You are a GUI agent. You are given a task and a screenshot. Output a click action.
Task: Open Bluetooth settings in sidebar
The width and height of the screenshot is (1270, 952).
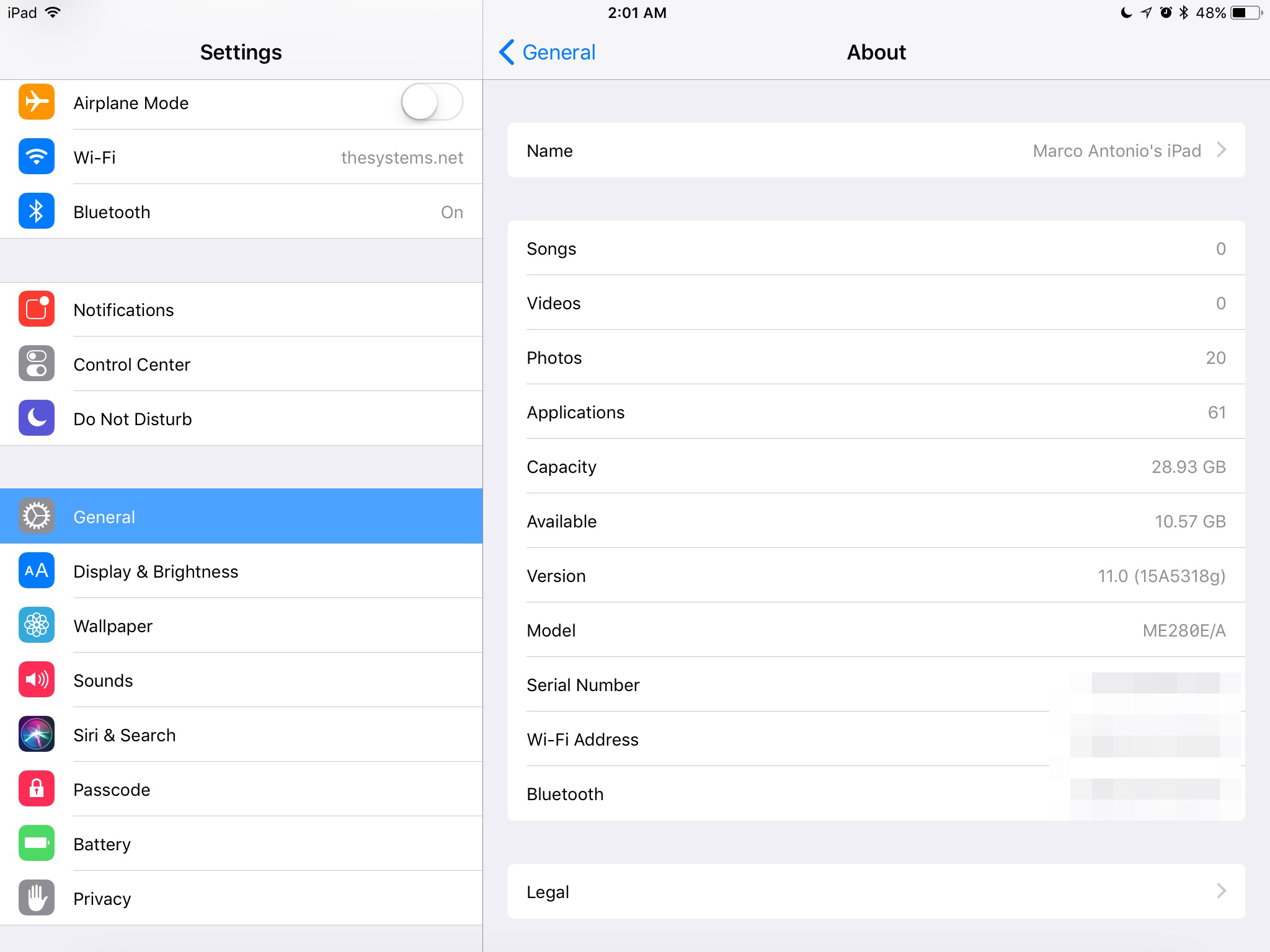click(241, 211)
